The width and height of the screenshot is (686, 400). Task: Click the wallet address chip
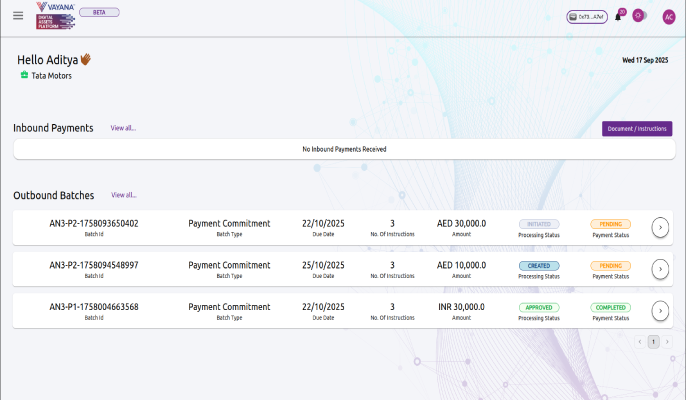[586, 17]
